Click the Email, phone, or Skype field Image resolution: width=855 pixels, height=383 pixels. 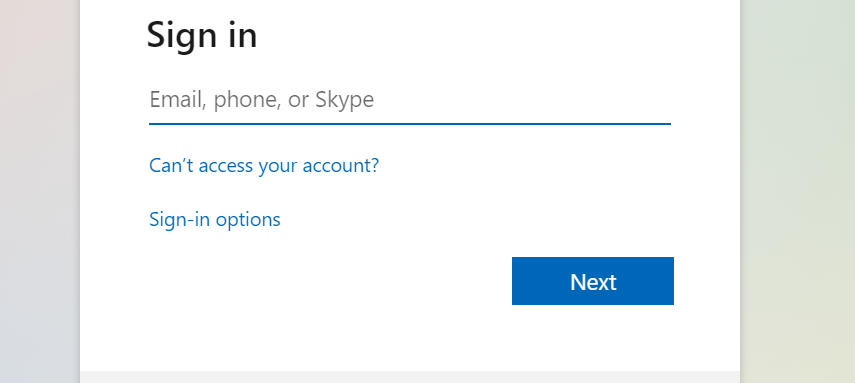tap(410, 100)
